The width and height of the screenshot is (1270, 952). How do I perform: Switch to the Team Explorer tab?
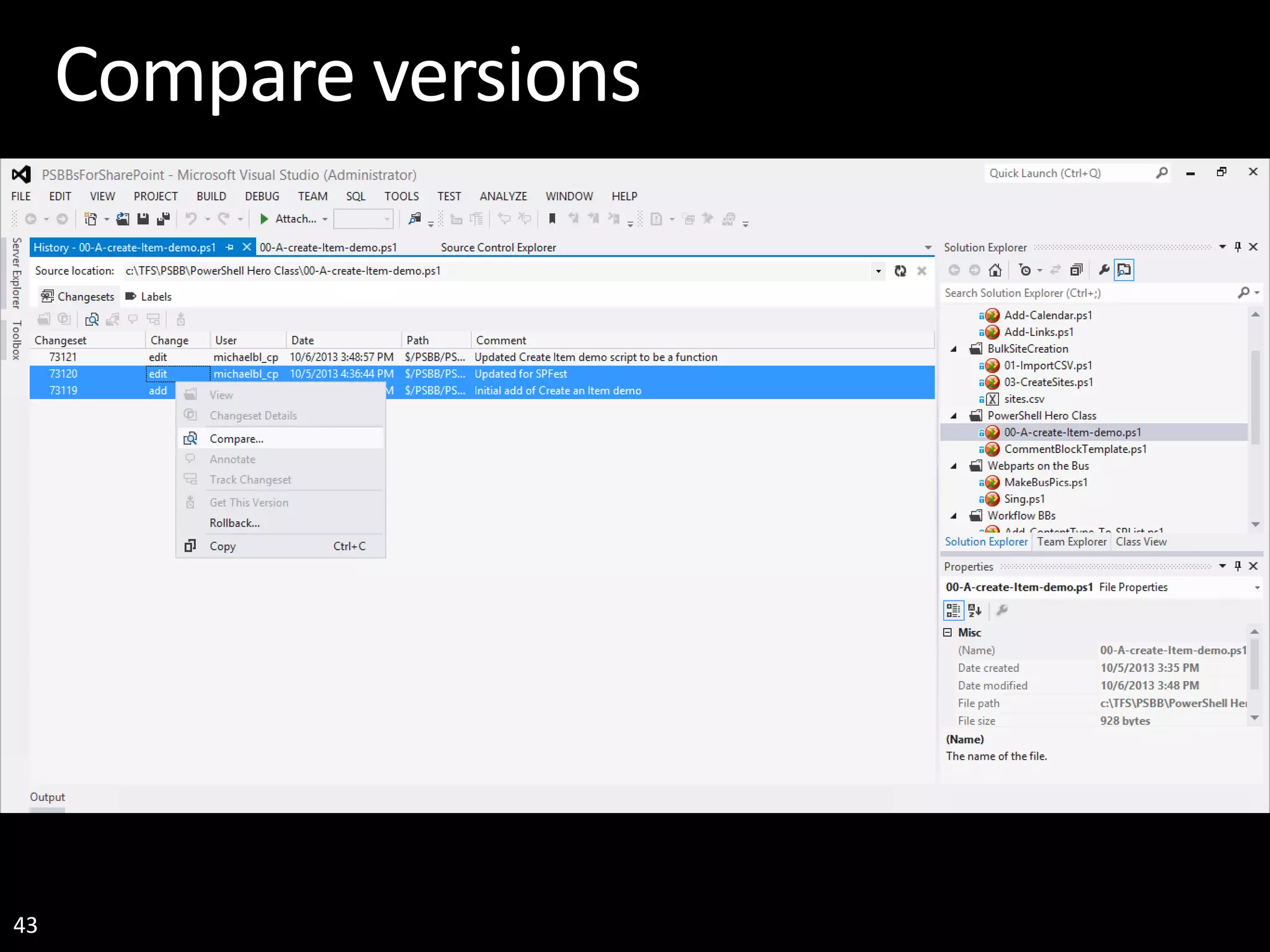pyautogui.click(x=1072, y=542)
